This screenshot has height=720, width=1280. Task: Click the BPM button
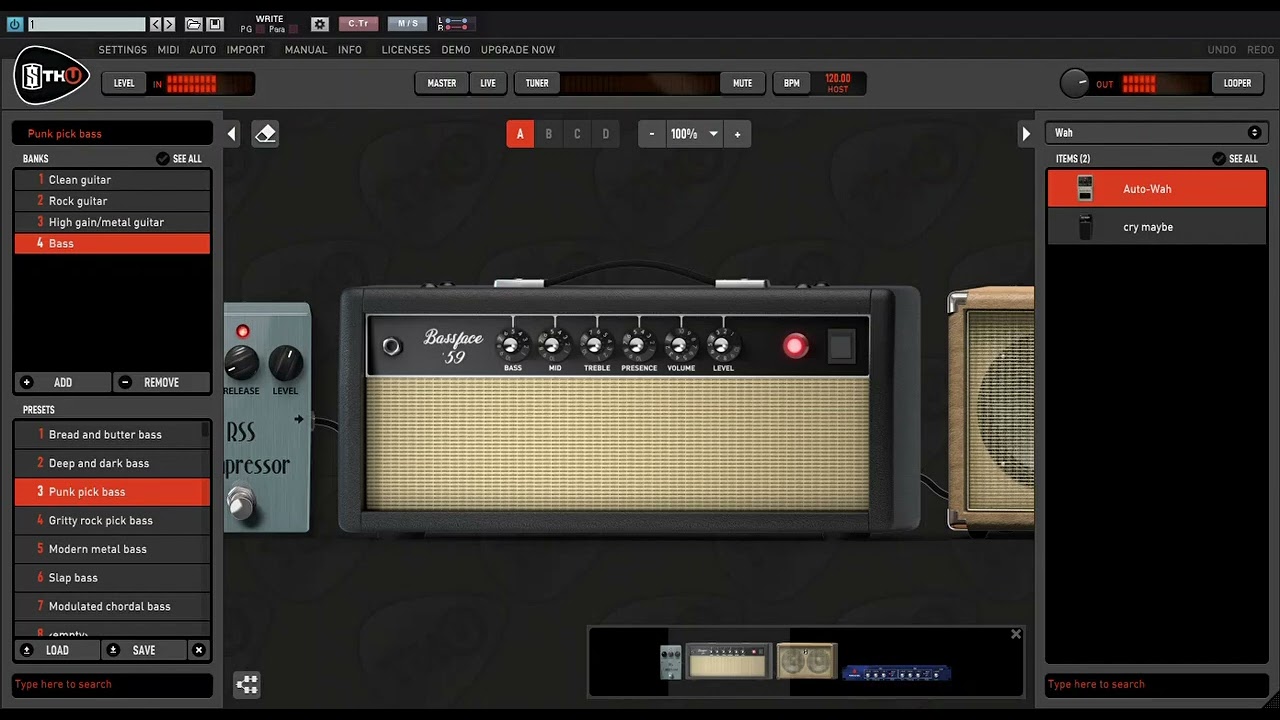pos(792,84)
